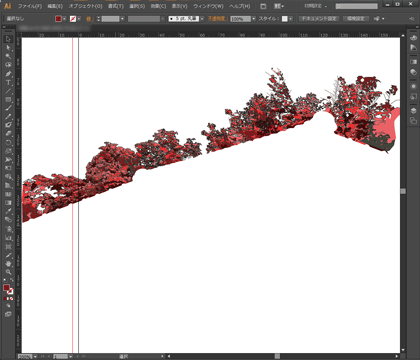Open the 編集(E) menu
The width and height of the screenshot is (420, 360).
point(55,6)
